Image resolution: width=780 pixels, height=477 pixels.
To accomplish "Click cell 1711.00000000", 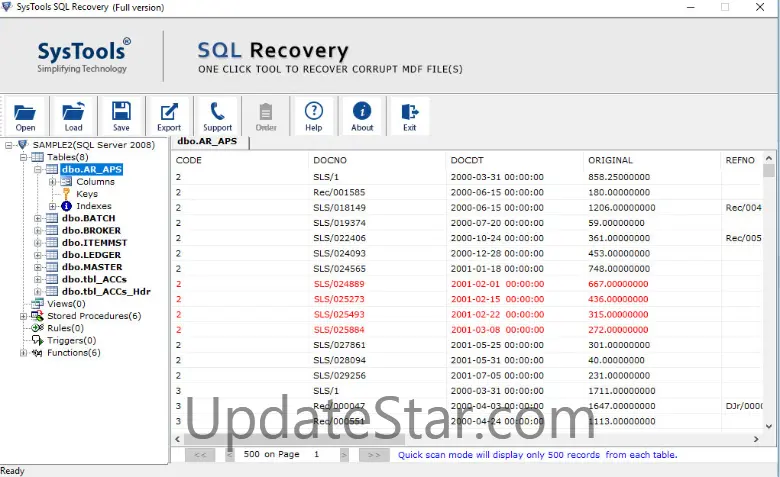I will click(621, 391).
